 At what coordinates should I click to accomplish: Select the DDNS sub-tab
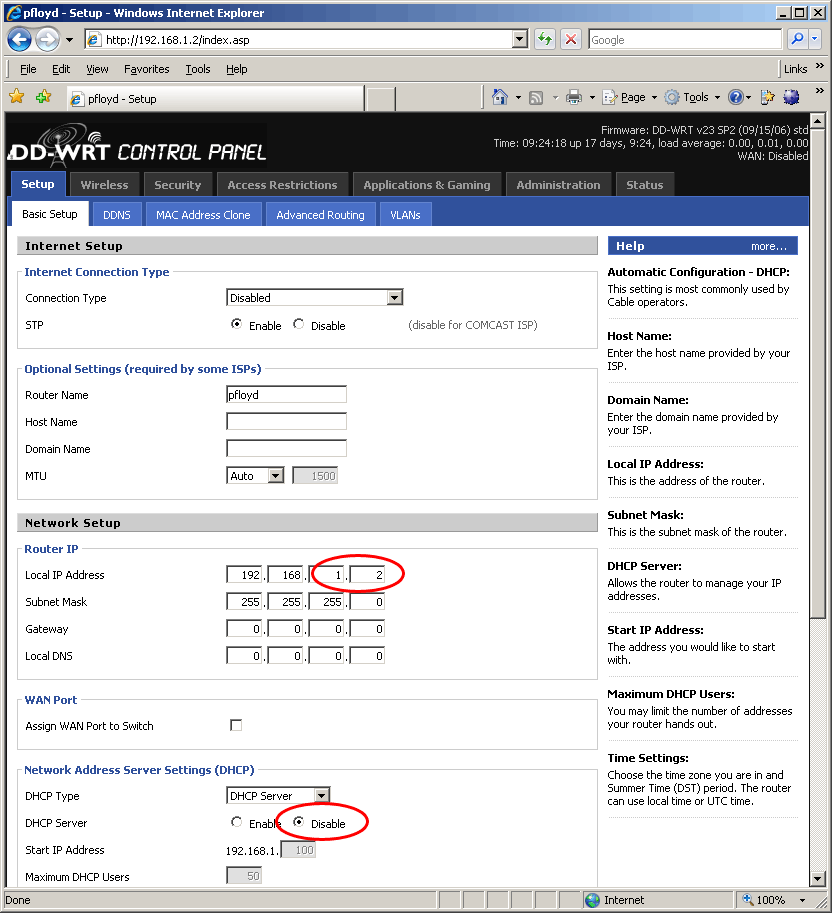[x=116, y=214]
